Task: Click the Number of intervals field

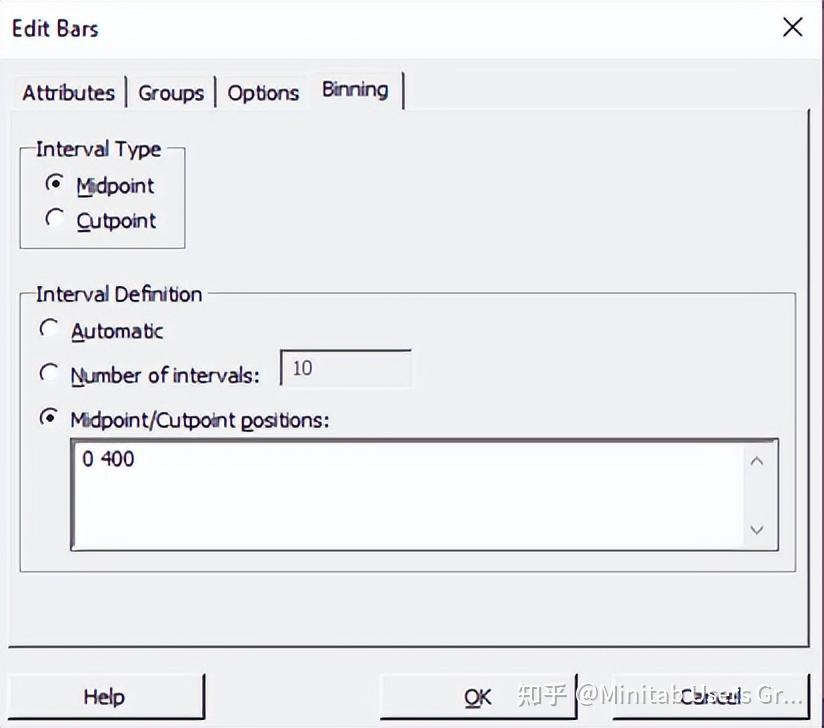Action: (x=346, y=369)
